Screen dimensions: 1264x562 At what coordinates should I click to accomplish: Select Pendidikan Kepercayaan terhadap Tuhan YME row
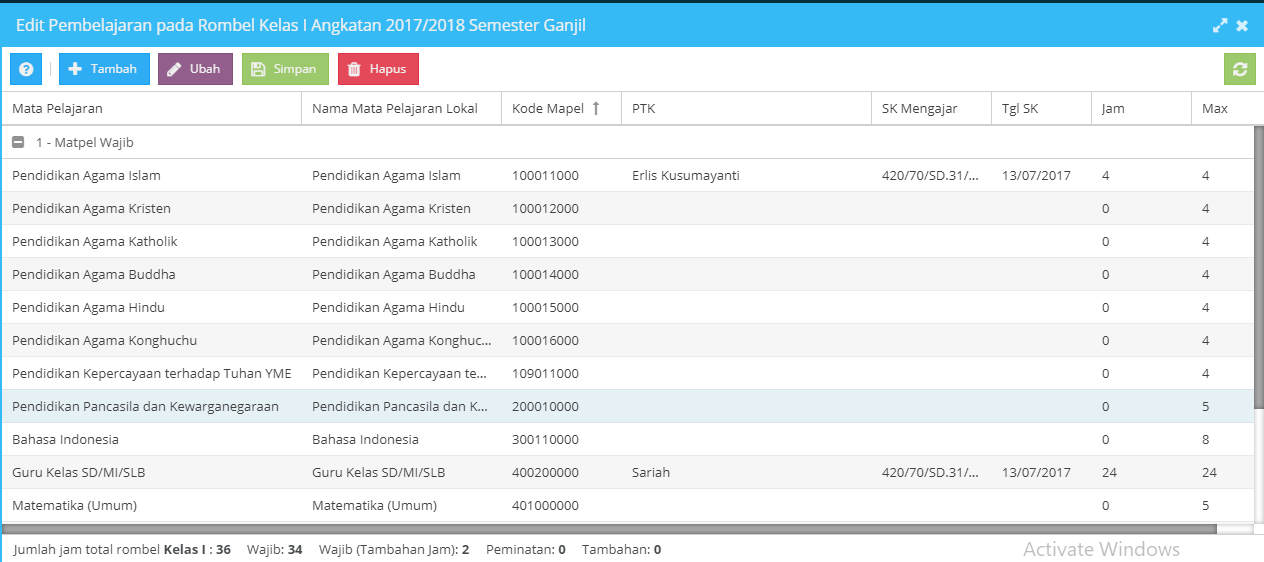[x=627, y=373]
